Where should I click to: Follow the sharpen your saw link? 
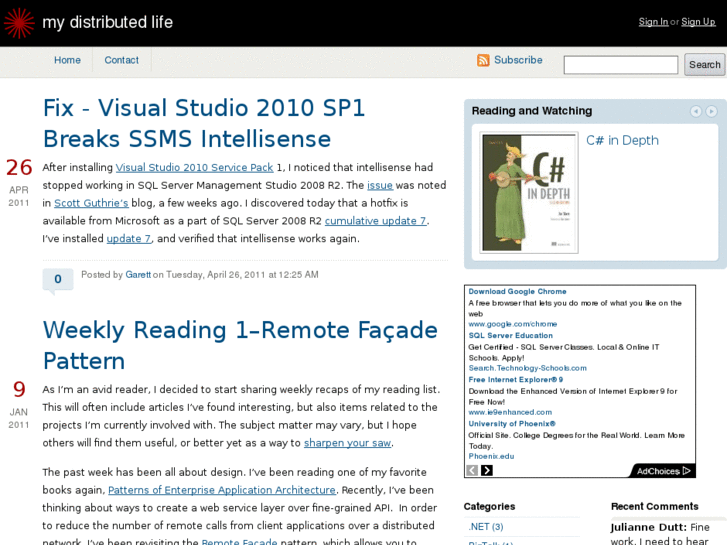(348, 443)
